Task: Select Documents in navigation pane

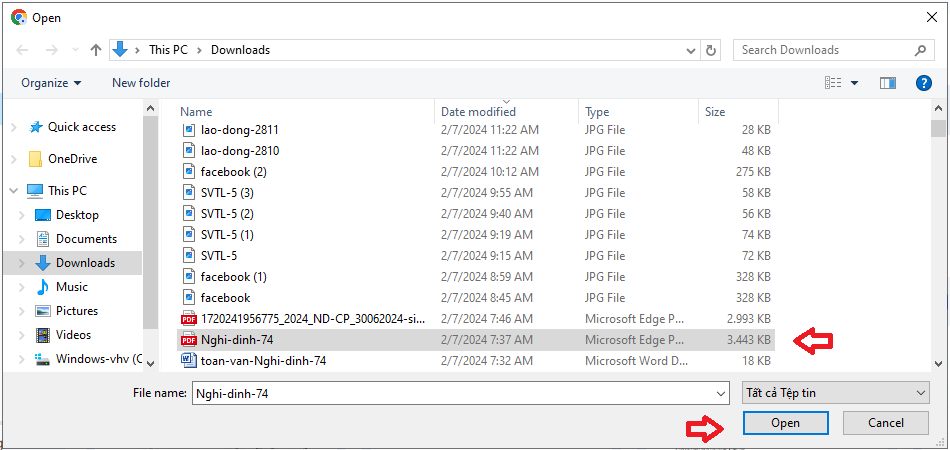Action: pos(86,239)
